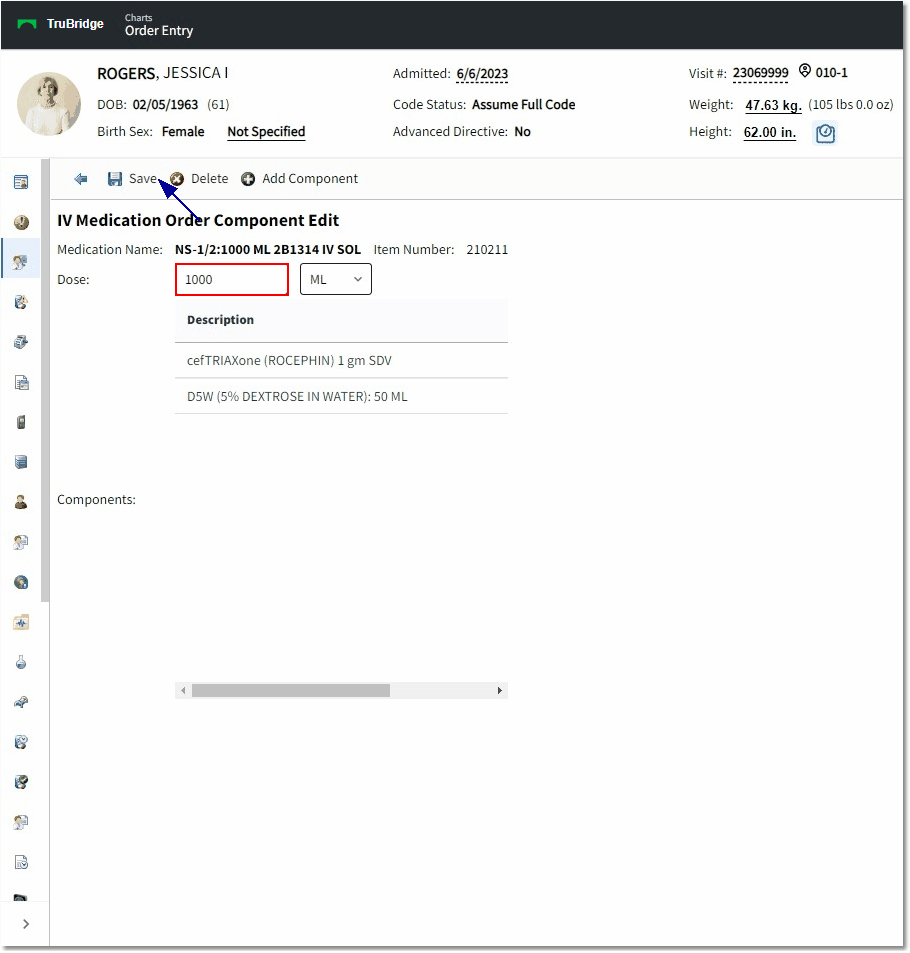Click the DOB value 02/05/1963
This screenshot has height=953, width=910.
[165, 105]
